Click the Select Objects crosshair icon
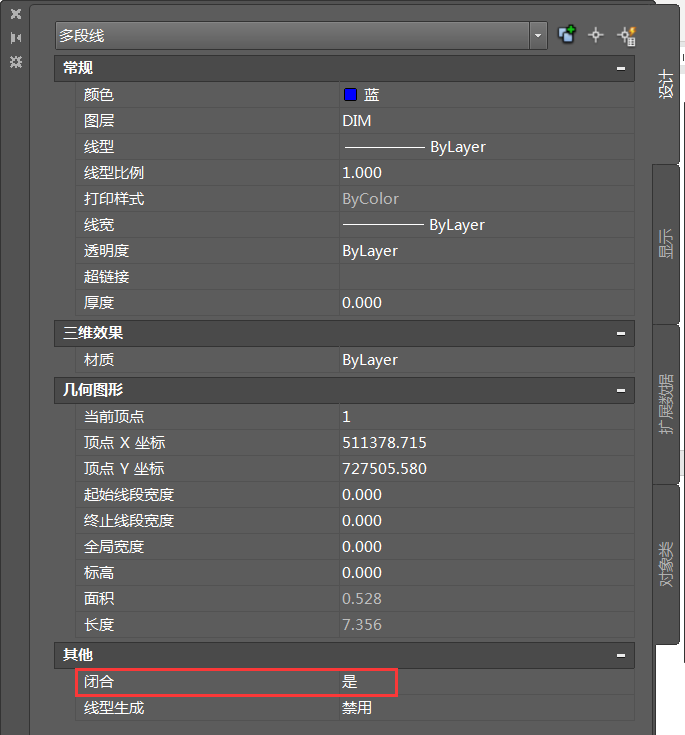Image resolution: width=685 pixels, height=735 pixels. point(596,35)
